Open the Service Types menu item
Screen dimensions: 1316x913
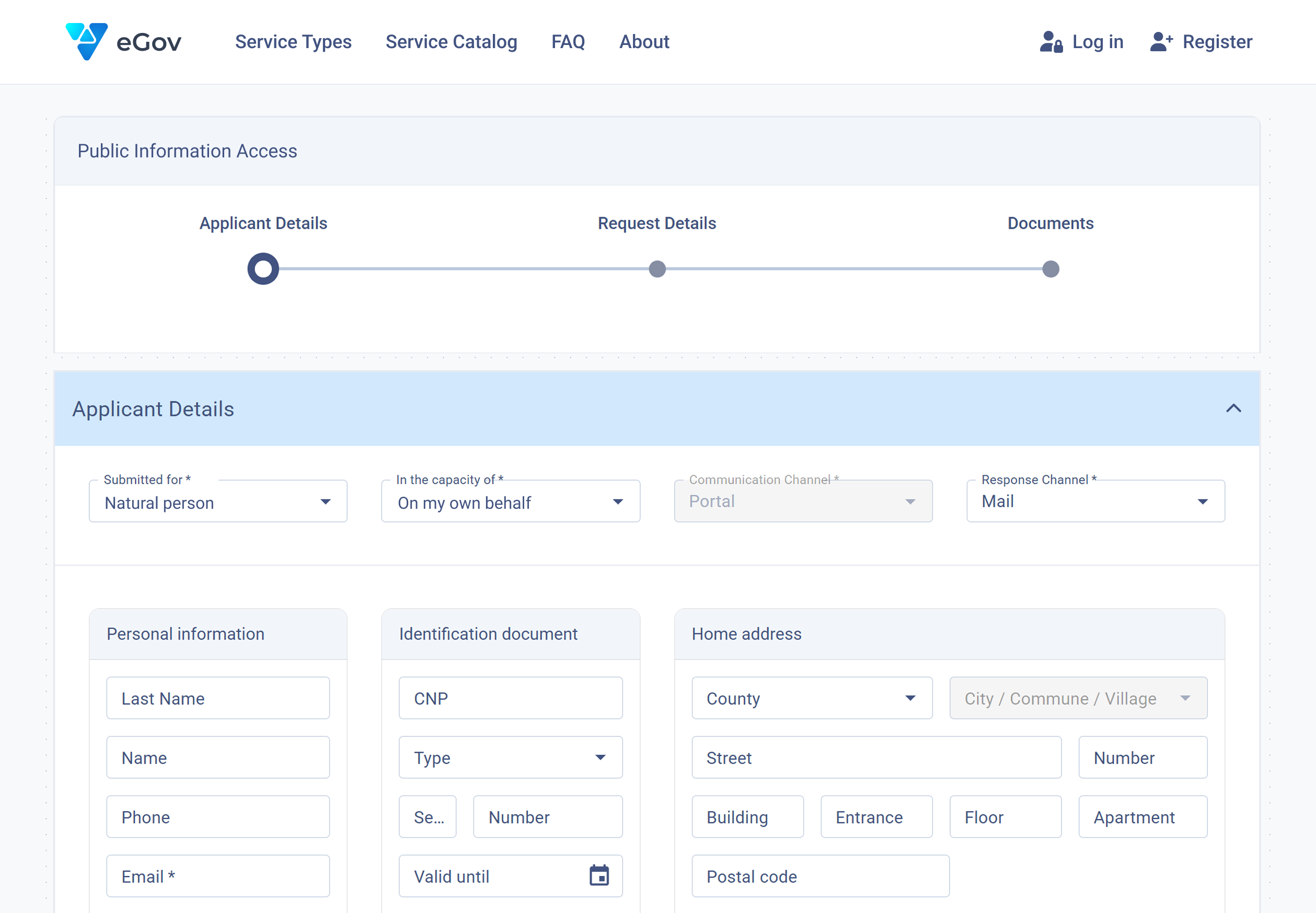(x=293, y=42)
